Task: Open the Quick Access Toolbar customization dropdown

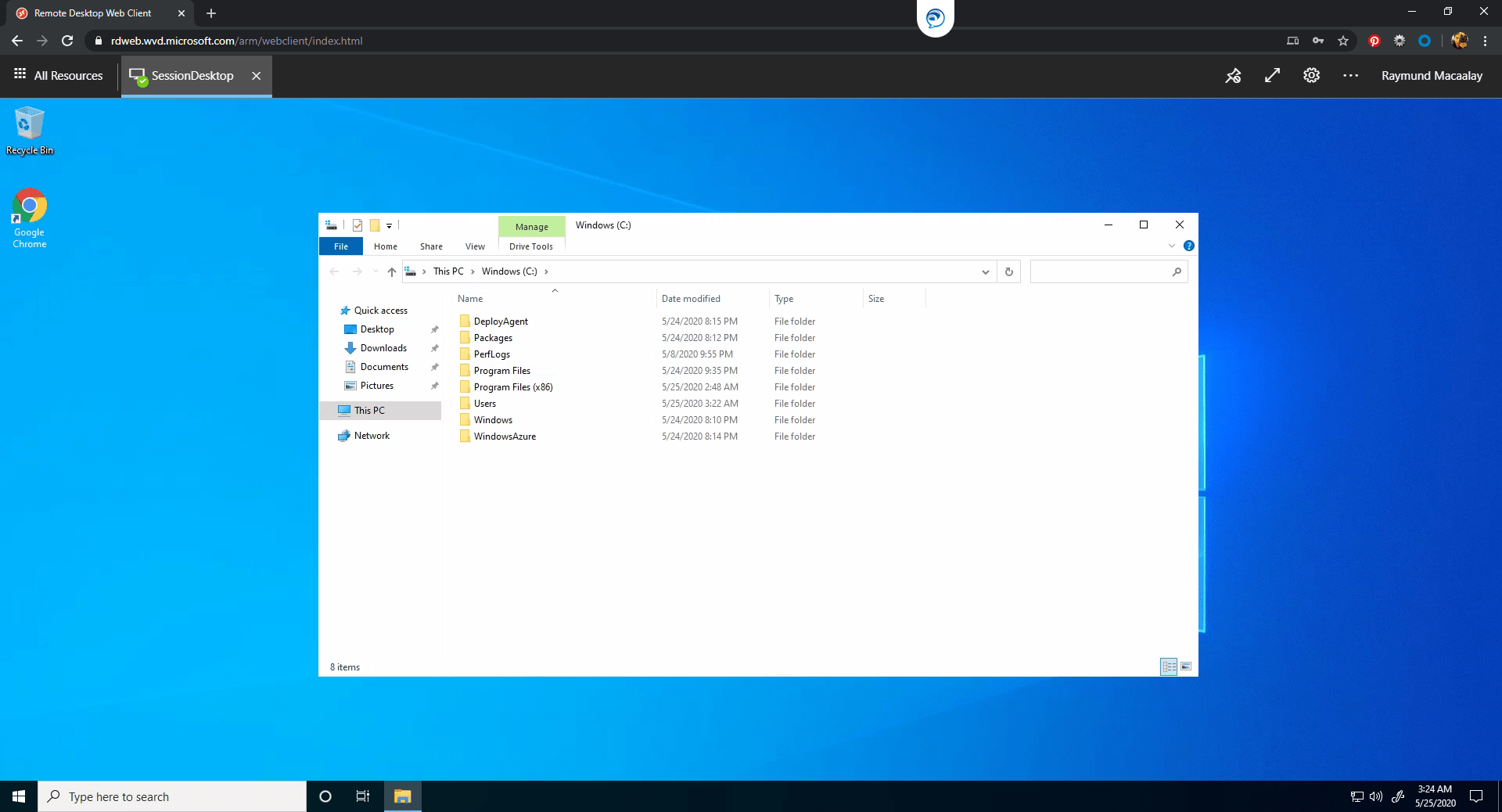Action: click(390, 225)
